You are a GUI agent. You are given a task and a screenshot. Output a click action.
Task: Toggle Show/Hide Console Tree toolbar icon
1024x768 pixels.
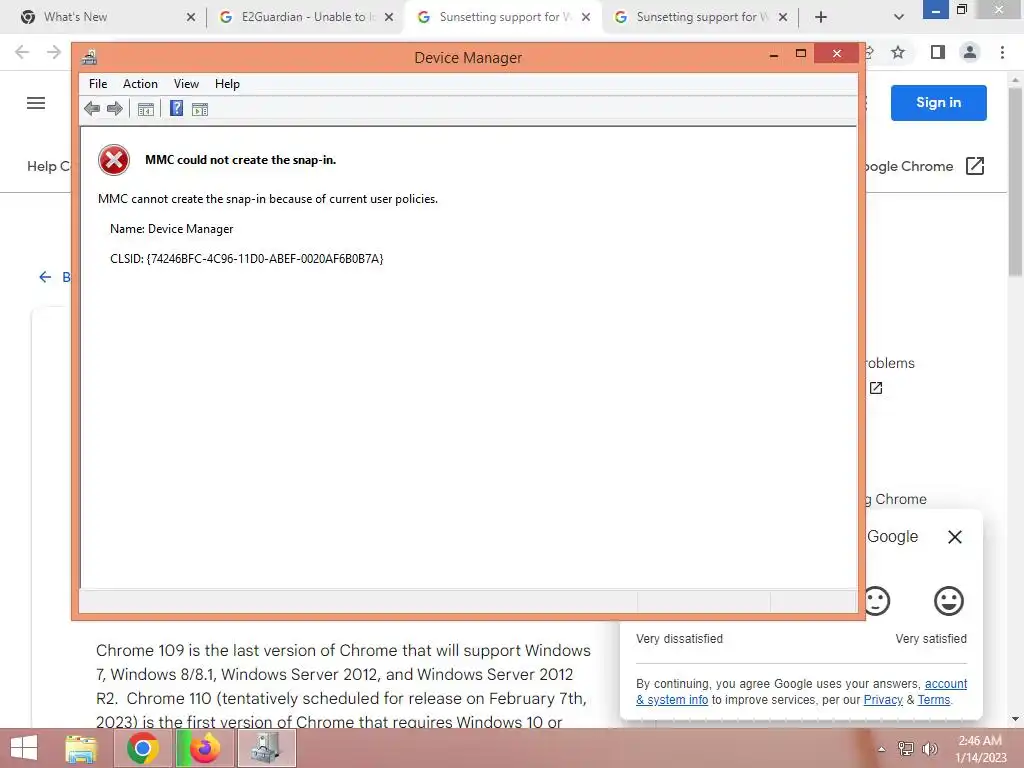pyautogui.click(x=146, y=109)
